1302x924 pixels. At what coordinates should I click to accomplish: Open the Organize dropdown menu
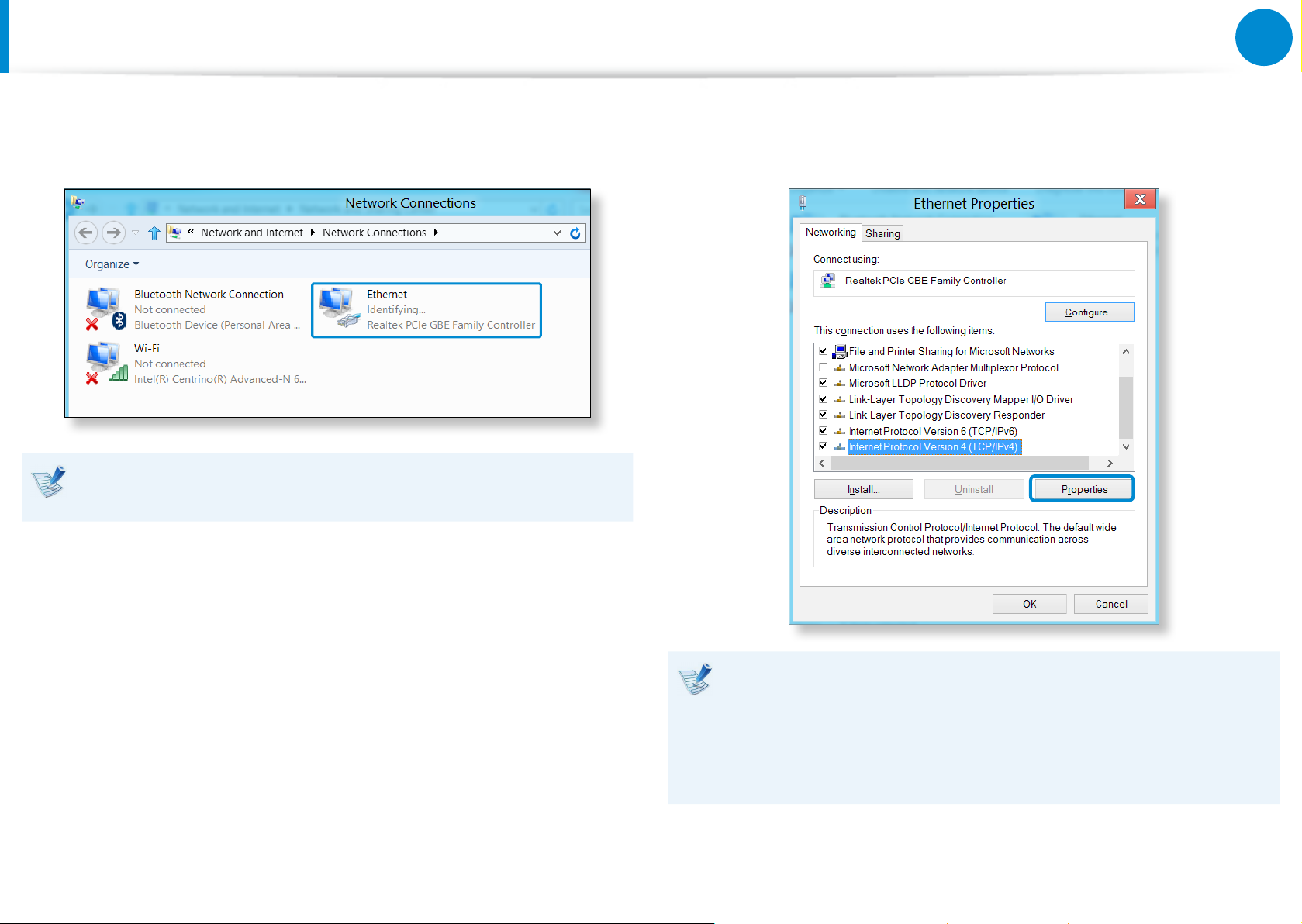[112, 264]
